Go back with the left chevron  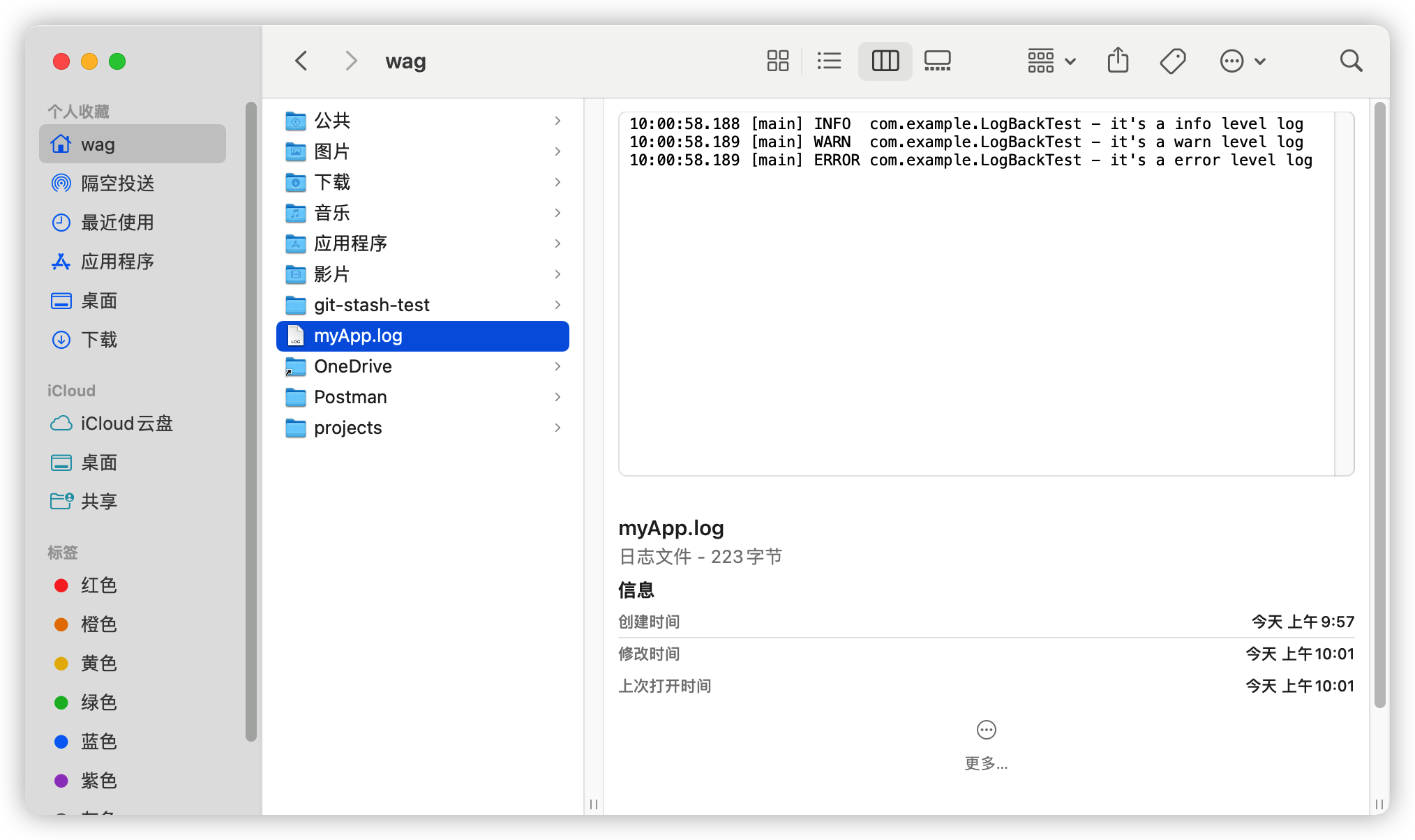pyautogui.click(x=301, y=61)
